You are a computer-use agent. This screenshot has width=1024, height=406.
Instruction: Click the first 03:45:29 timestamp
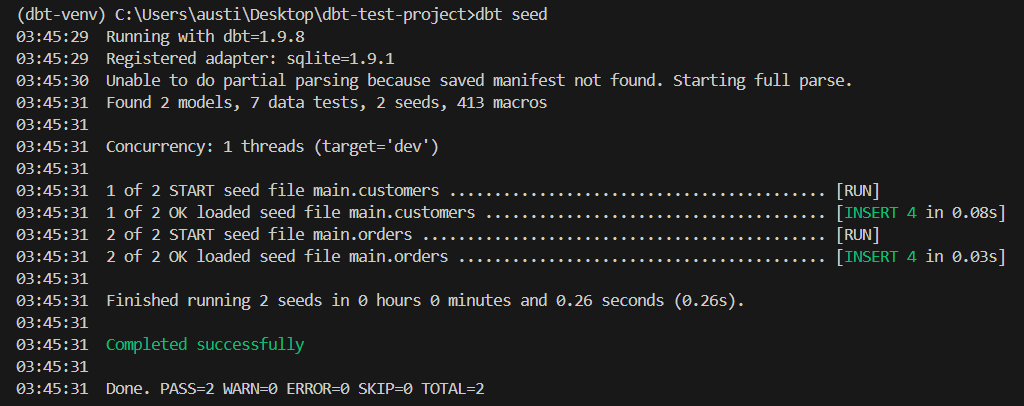click(x=52, y=37)
